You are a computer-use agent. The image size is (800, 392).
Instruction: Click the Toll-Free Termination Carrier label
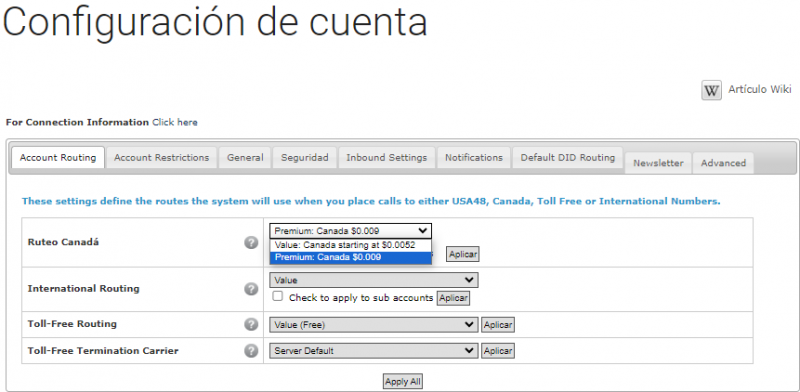tap(103, 351)
